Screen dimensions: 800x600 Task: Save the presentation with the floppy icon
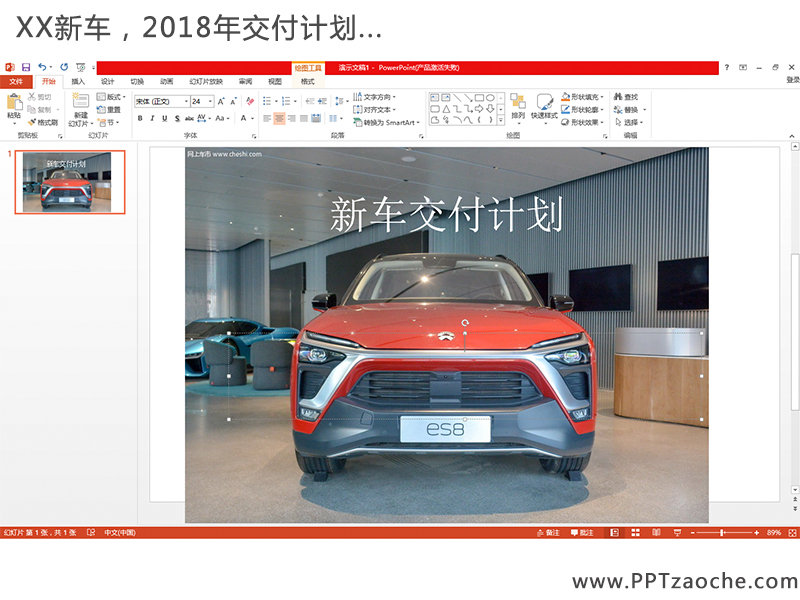tap(26, 67)
